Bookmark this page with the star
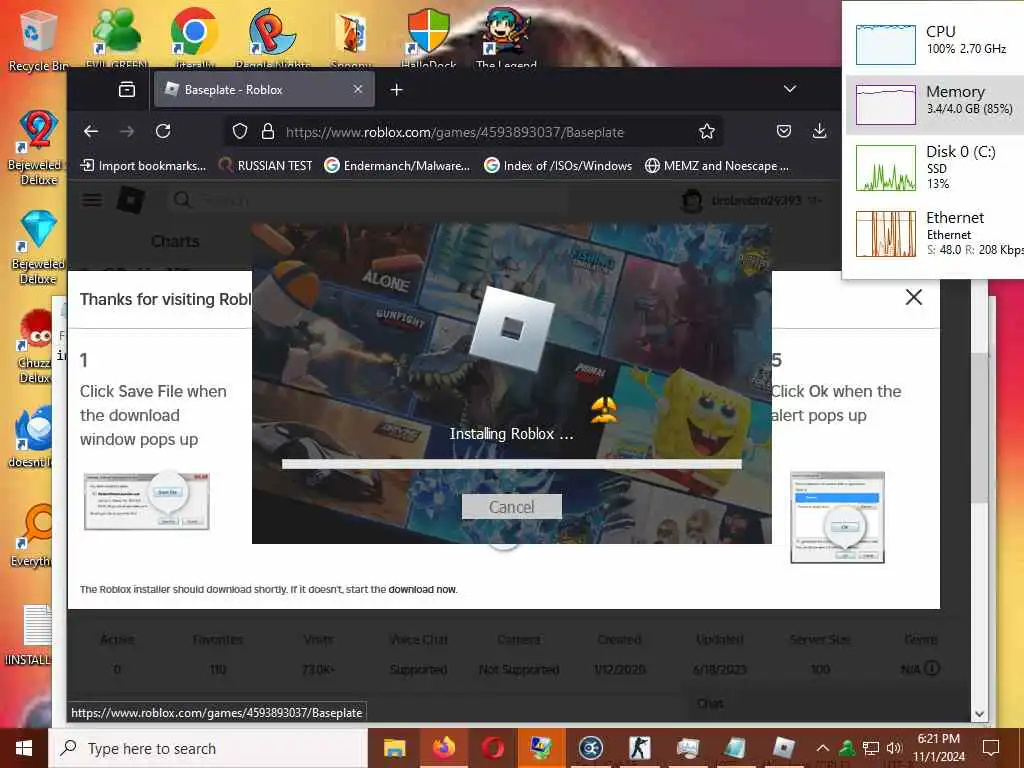Image resolution: width=1024 pixels, height=768 pixels. point(707,131)
